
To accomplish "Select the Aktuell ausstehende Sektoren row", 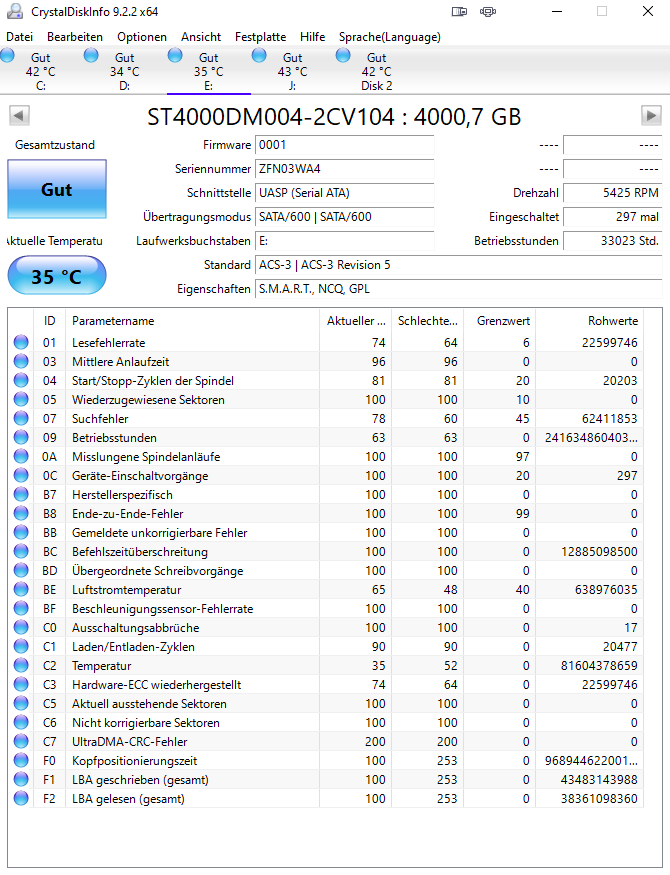I will pos(326,704).
